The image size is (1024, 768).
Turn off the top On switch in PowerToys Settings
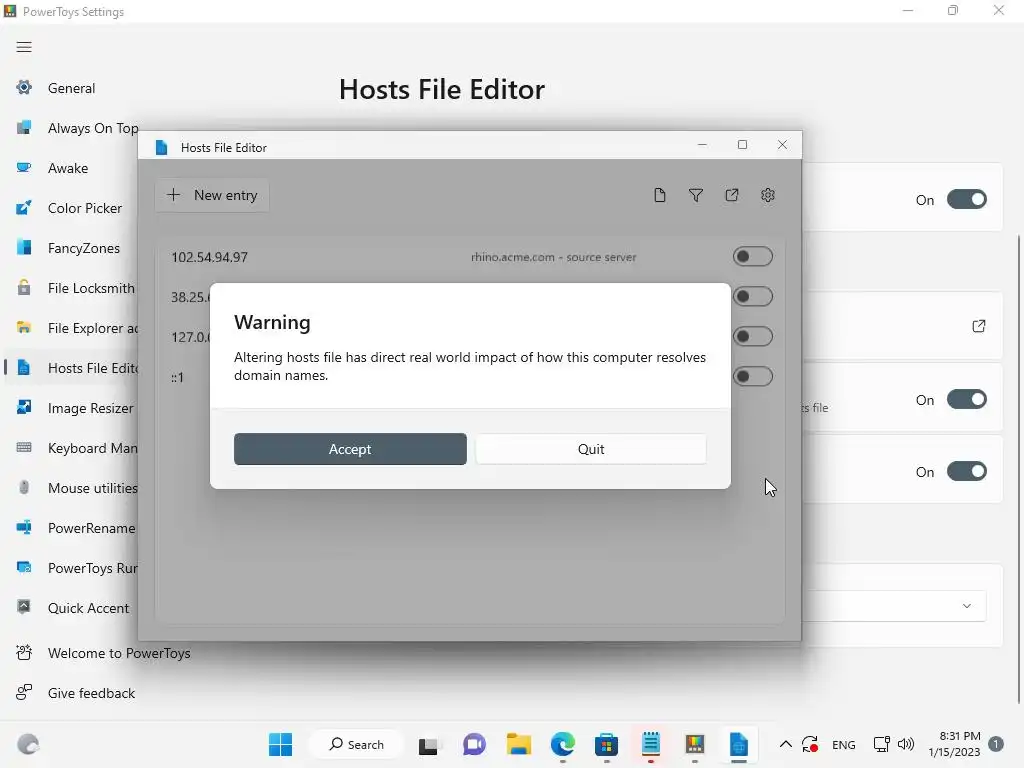[967, 199]
